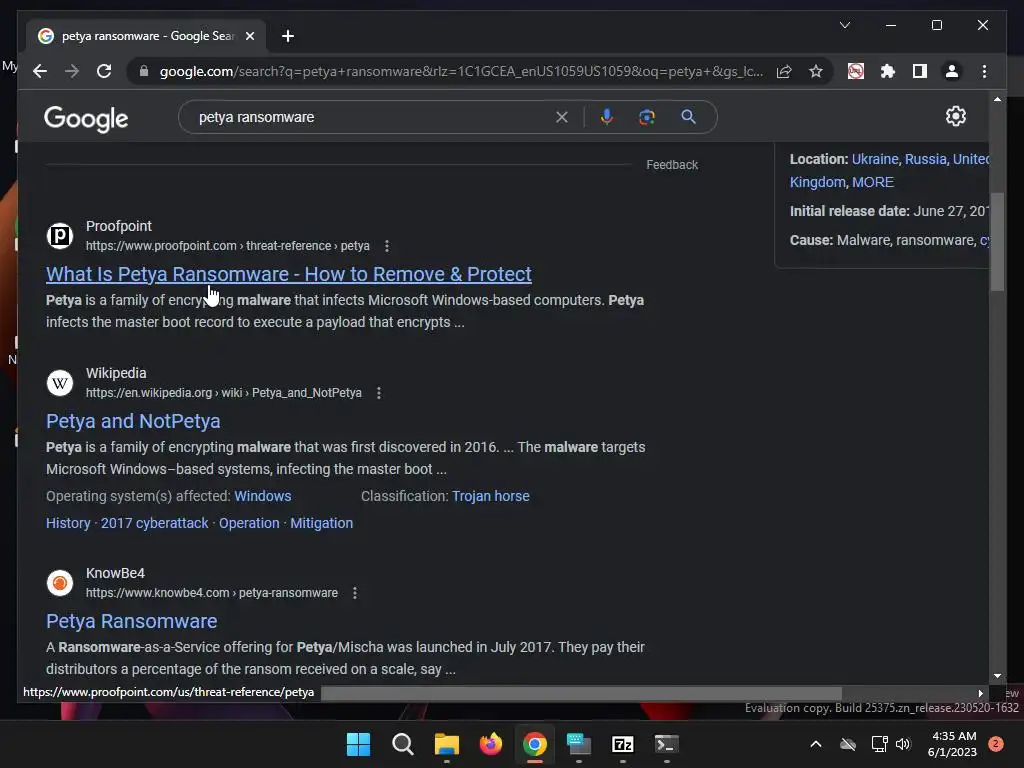Start voice search with the microphone

click(607, 117)
